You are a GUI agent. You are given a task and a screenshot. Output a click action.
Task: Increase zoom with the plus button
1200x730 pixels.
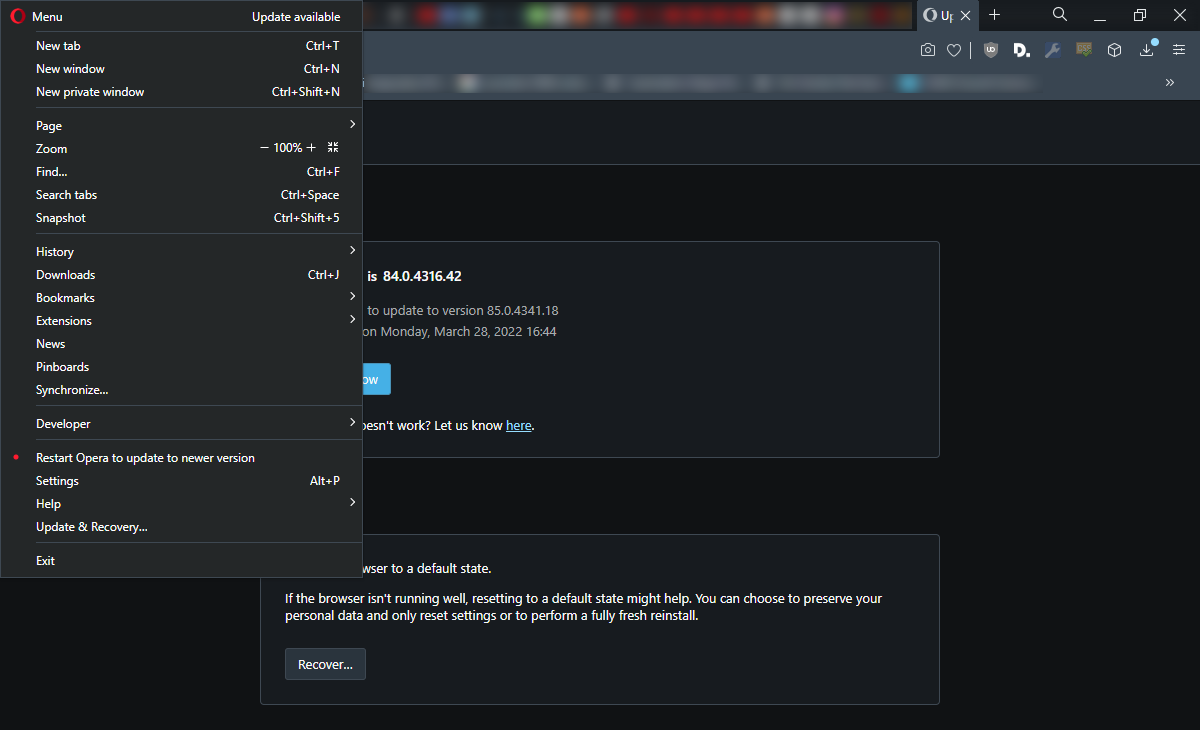[311, 148]
